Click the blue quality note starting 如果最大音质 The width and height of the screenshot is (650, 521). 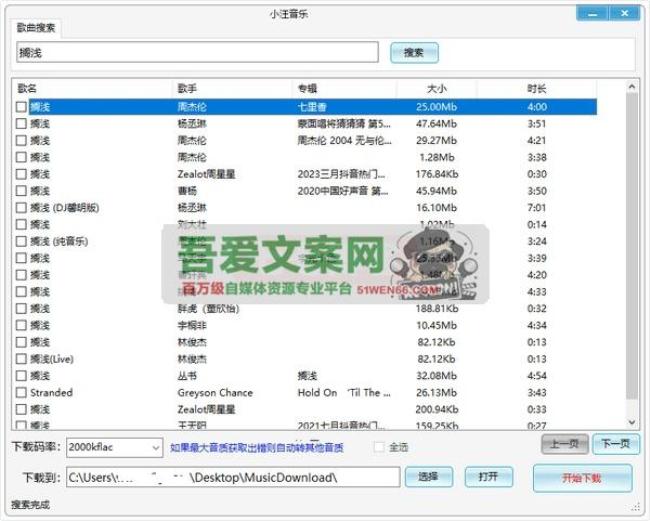(x=257, y=448)
